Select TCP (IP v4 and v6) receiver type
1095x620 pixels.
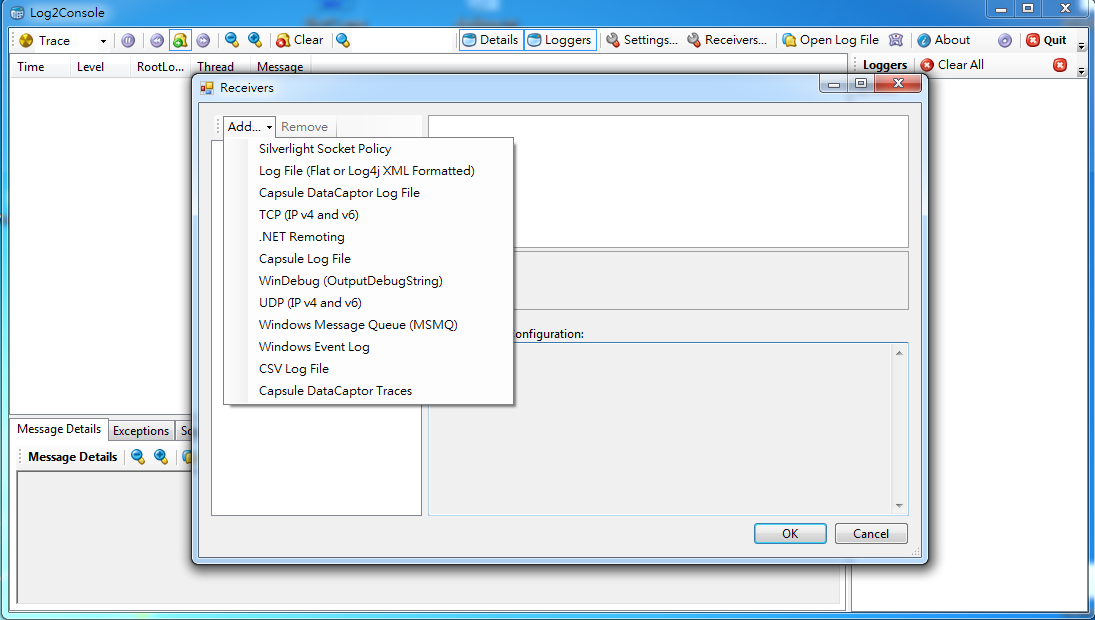[x=308, y=214]
